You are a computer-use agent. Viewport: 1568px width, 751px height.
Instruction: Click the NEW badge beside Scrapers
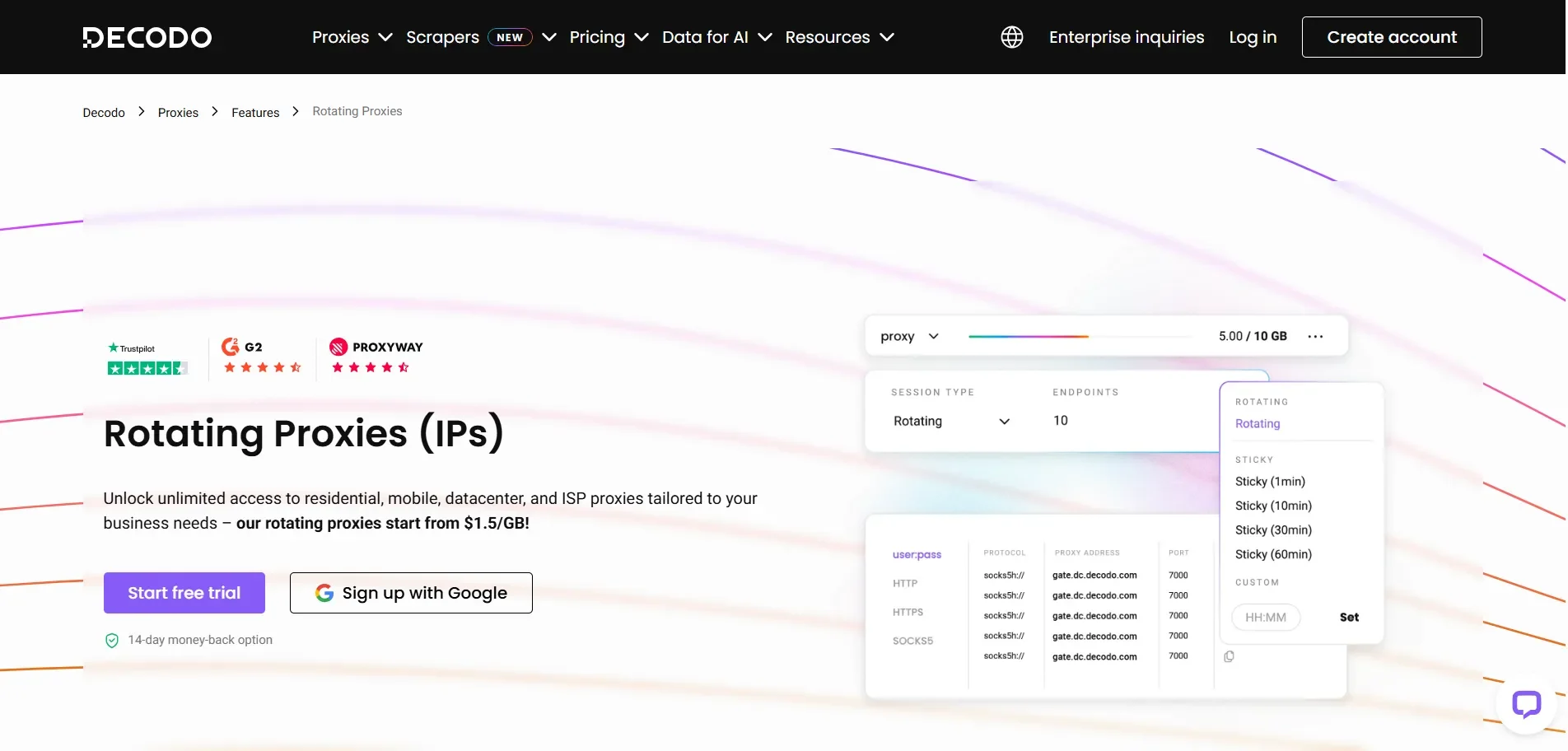(510, 37)
